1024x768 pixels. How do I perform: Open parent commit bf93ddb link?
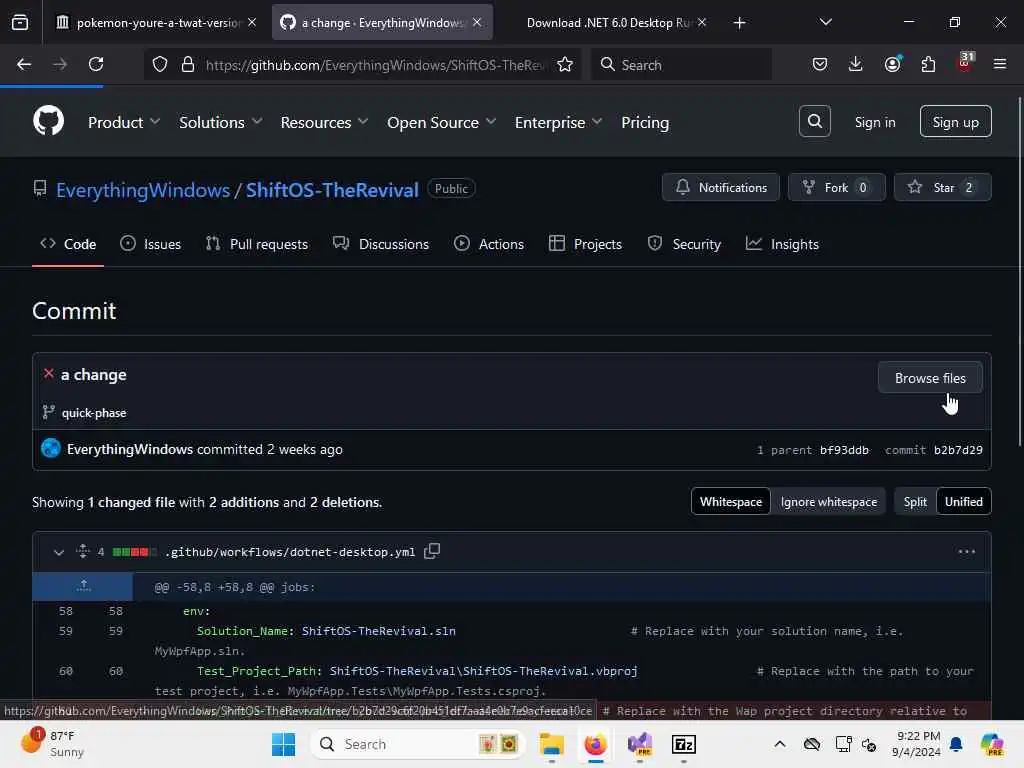click(x=844, y=450)
